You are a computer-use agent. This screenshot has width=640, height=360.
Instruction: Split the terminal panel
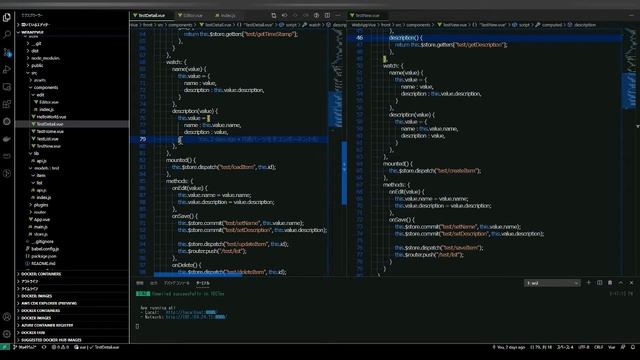click(599, 282)
